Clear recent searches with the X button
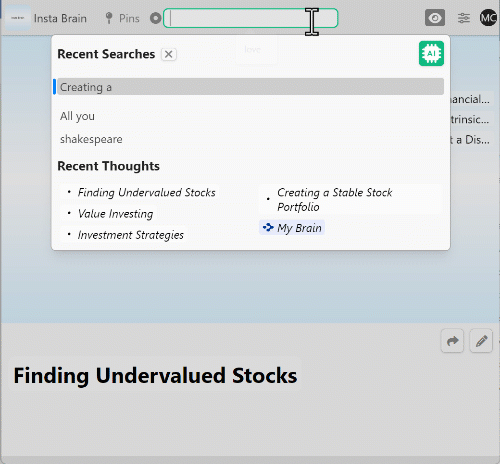Image resolution: width=500 pixels, height=464 pixels. click(x=169, y=54)
